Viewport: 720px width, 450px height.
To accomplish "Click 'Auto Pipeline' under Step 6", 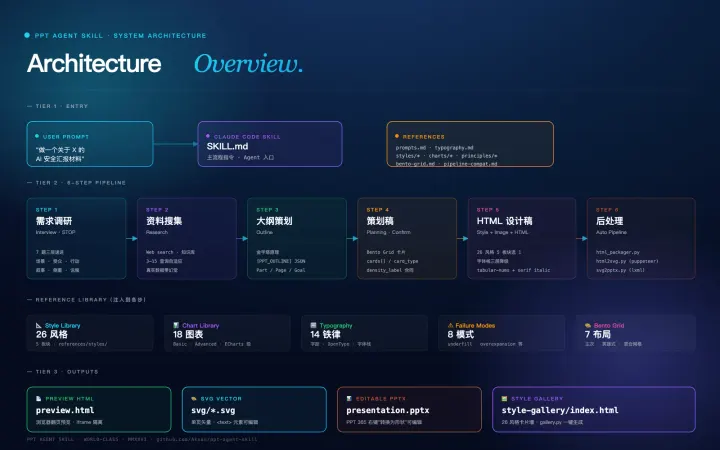I will tap(611, 232).
